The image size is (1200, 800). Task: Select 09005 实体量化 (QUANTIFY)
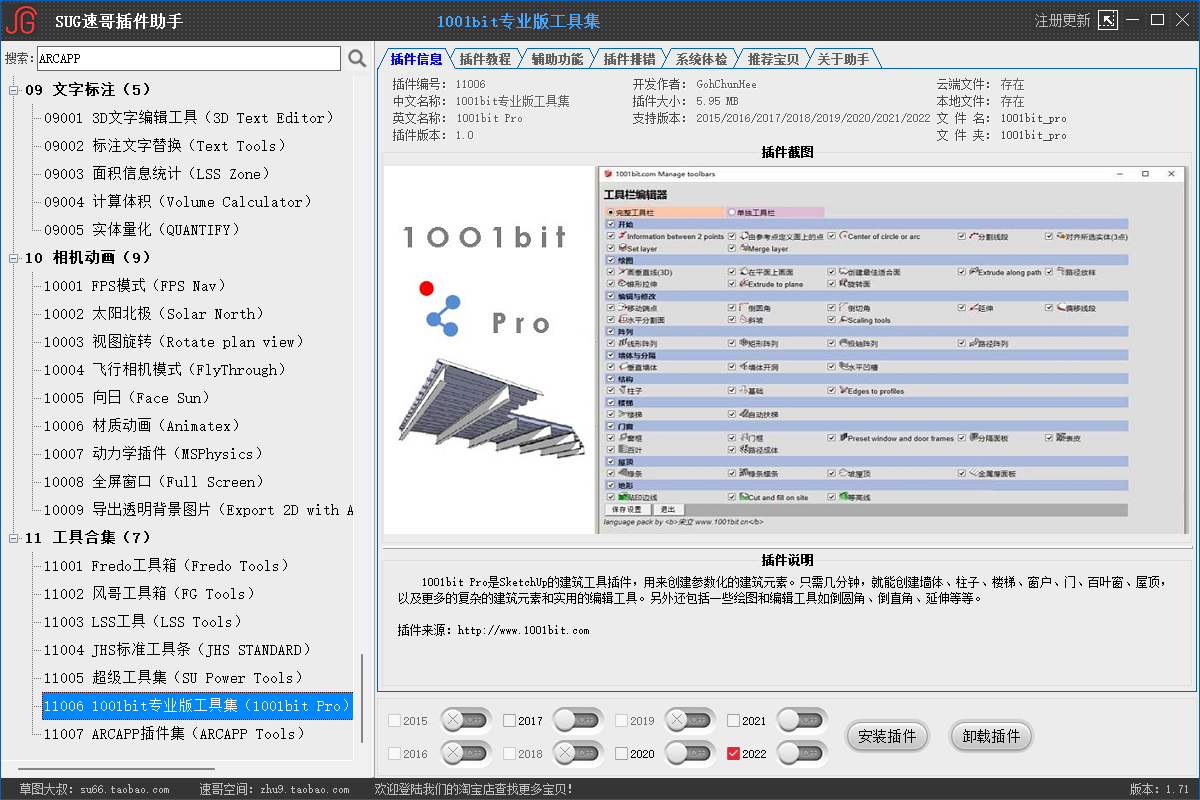(x=142, y=230)
